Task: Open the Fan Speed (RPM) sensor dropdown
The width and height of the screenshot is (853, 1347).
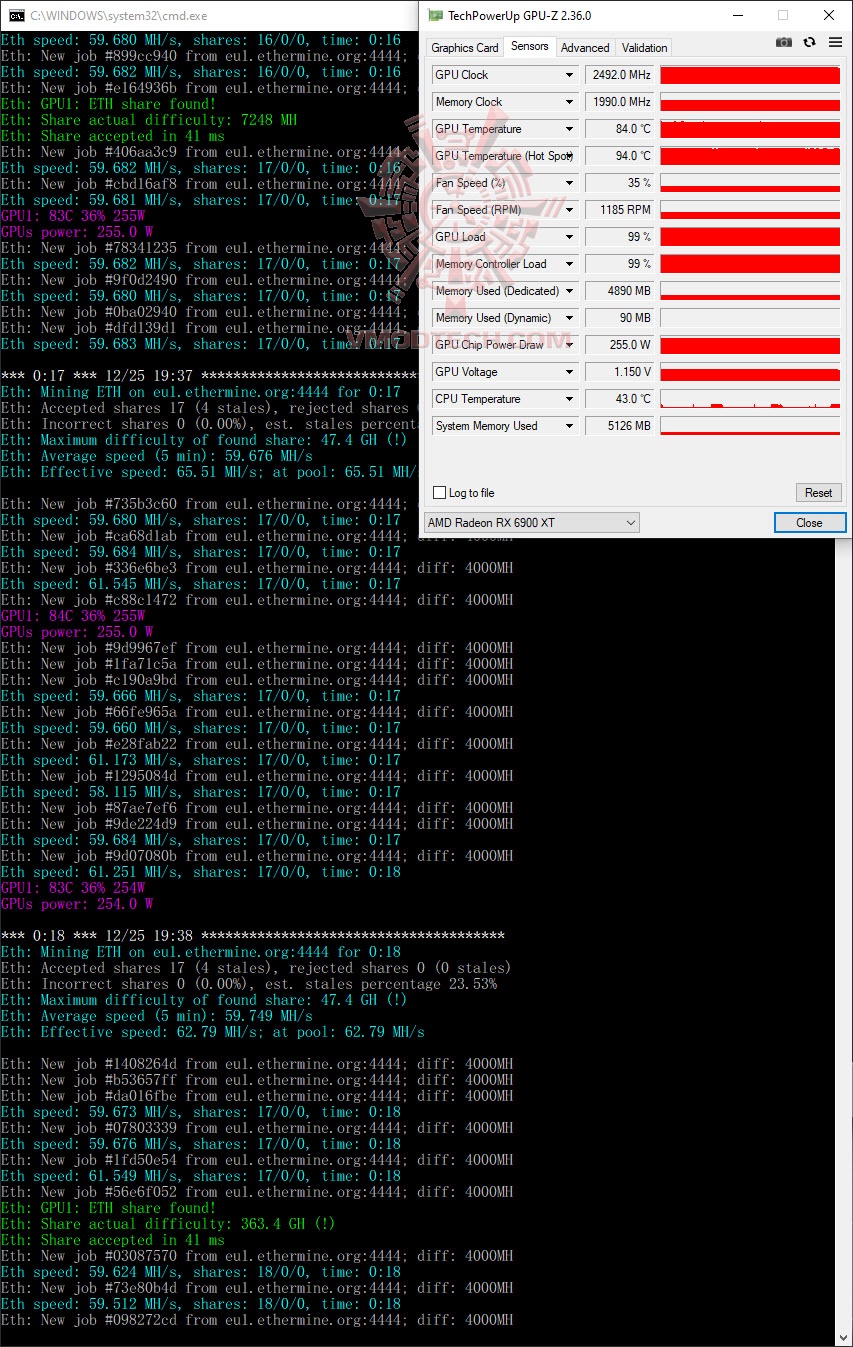Action: [x=570, y=210]
